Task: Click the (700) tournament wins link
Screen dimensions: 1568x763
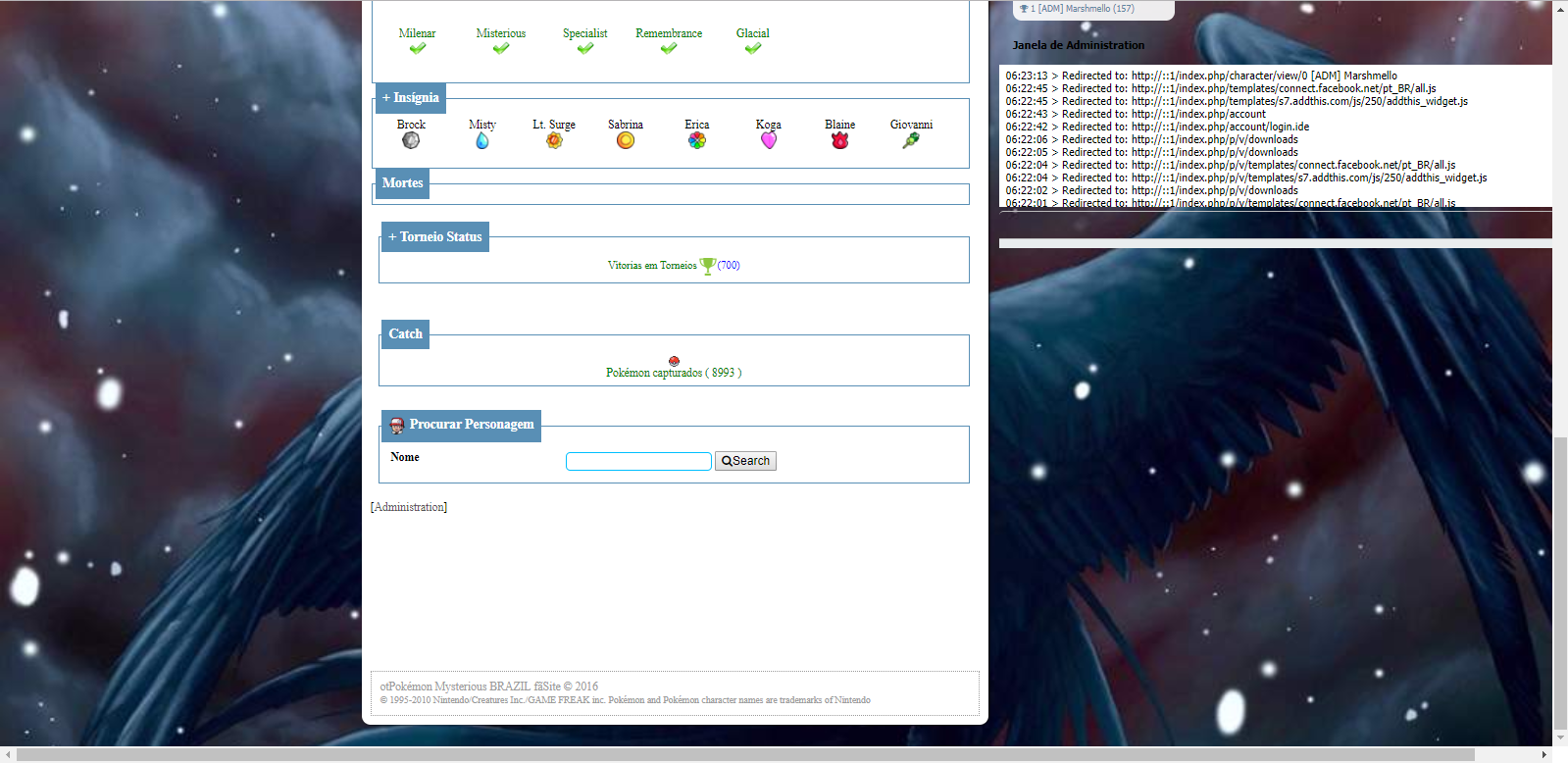Action: (x=729, y=266)
